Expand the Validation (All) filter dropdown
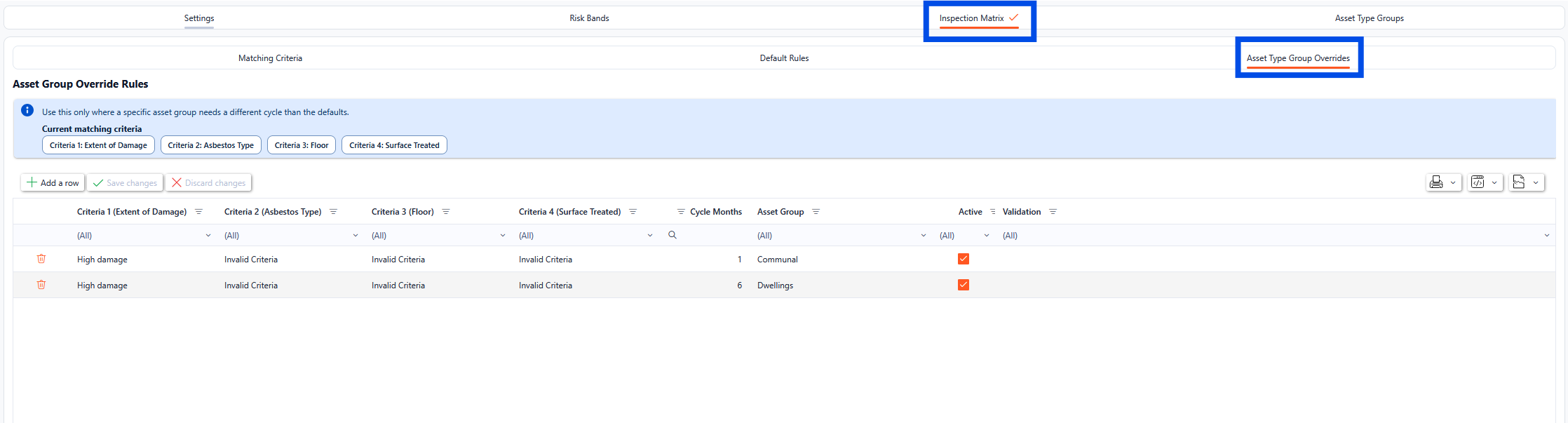1568x423 pixels. (1546, 236)
